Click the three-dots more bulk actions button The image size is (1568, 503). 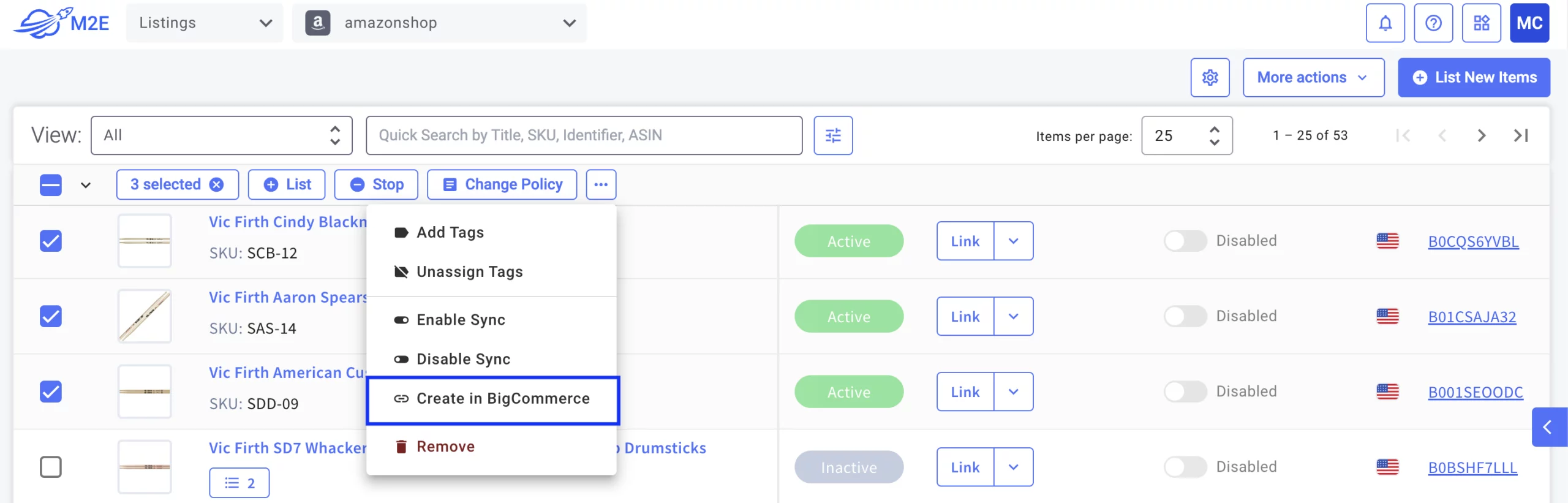(x=601, y=184)
